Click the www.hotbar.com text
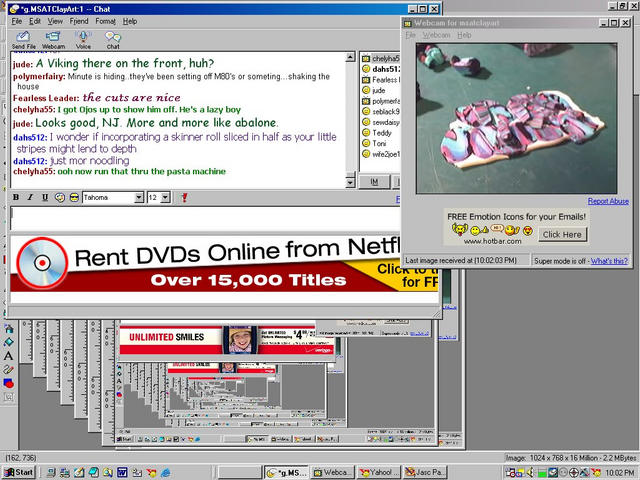640x480 pixels. coord(492,241)
